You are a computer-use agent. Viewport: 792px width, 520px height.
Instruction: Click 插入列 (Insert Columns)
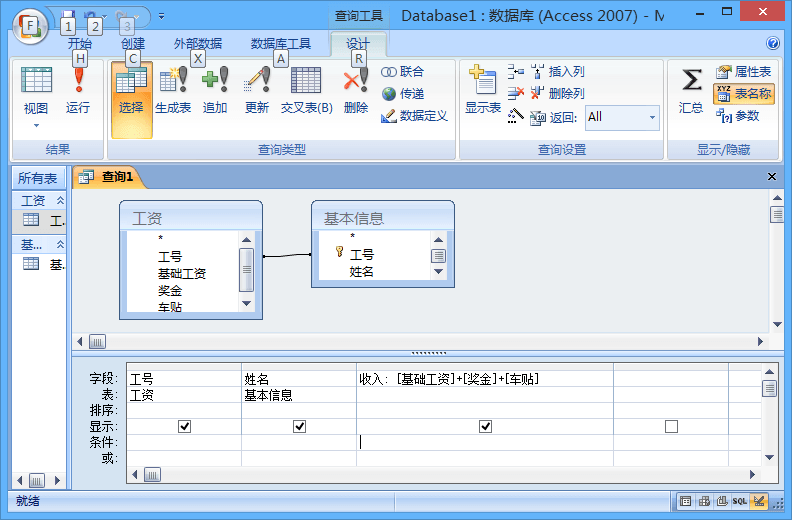coord(558,72)
